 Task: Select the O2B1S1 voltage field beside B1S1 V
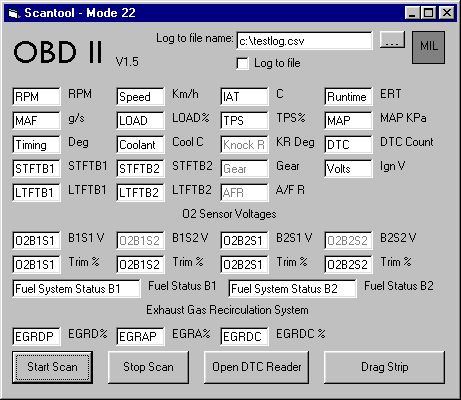[x=36, y=241]
